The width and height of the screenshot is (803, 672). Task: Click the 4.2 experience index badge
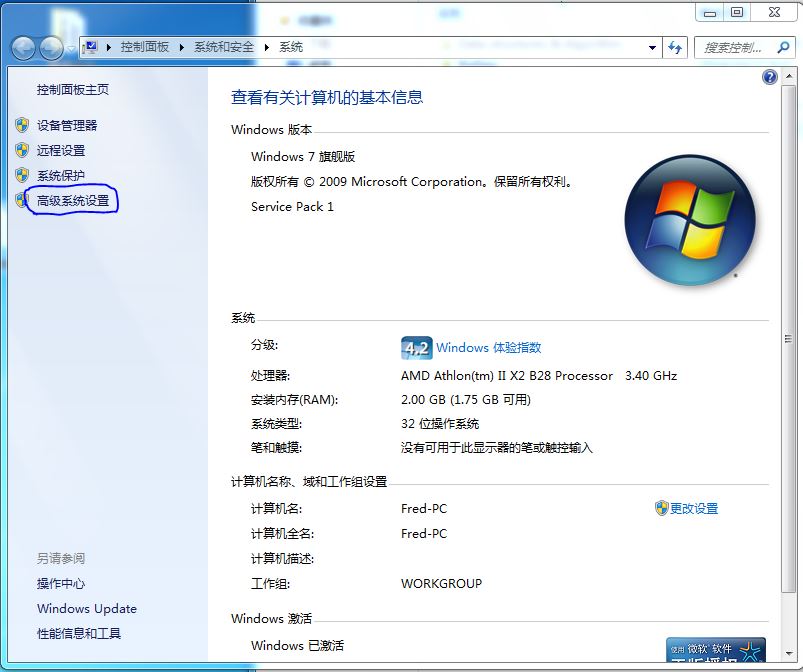pos(416,348)
